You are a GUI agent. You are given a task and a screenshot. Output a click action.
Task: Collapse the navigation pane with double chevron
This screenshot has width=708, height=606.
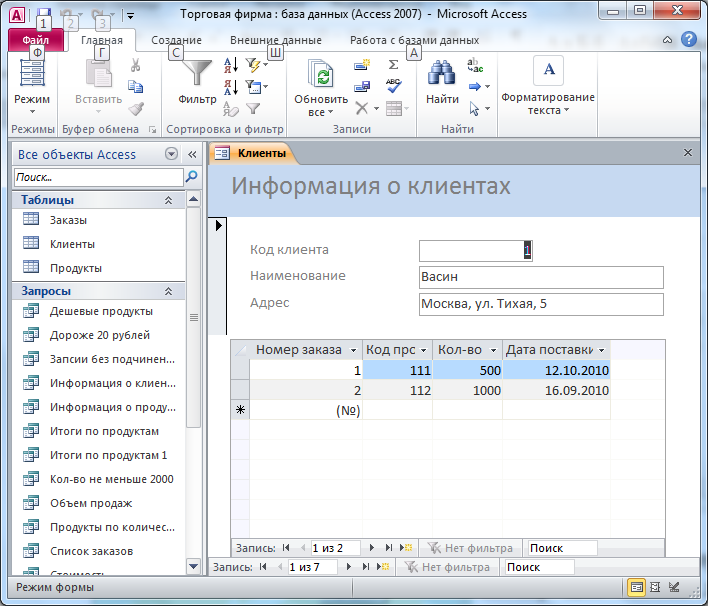(x=192, y=154)
